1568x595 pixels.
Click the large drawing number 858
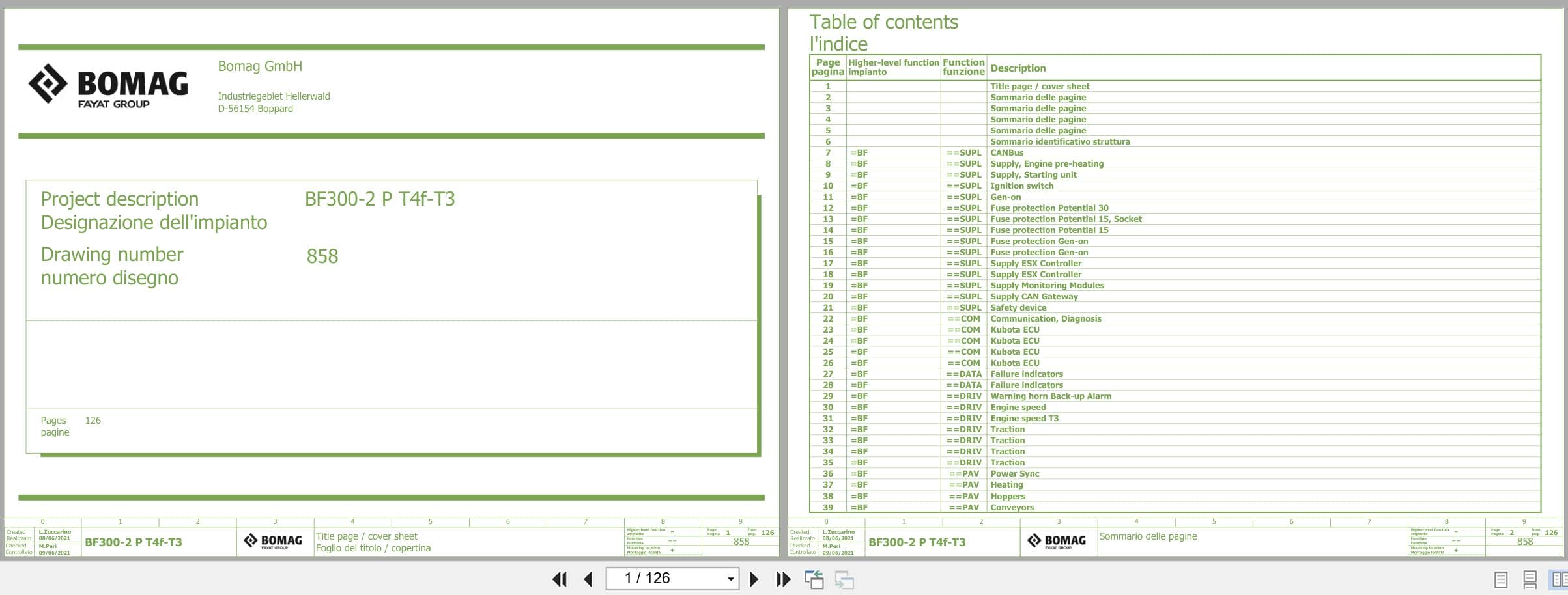322,256
